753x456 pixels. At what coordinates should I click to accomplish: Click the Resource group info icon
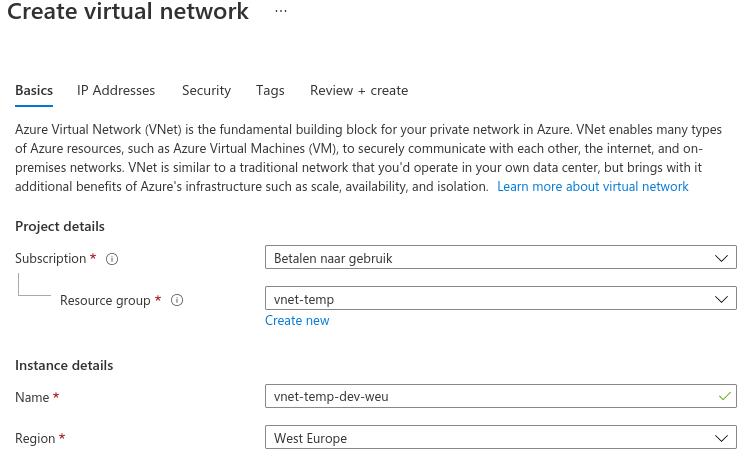[177, 300]
